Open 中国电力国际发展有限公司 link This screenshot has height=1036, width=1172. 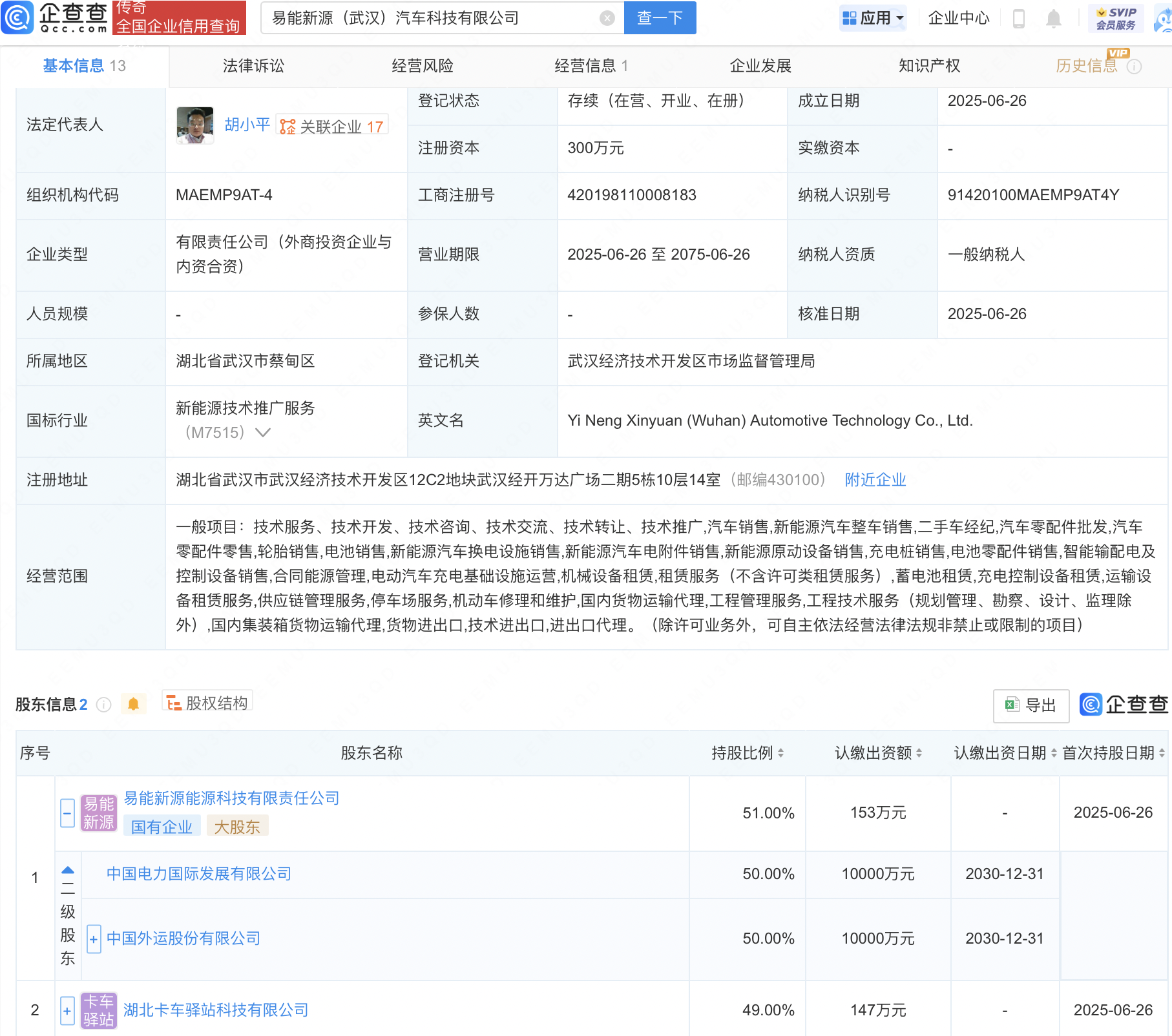coord(199,874)
